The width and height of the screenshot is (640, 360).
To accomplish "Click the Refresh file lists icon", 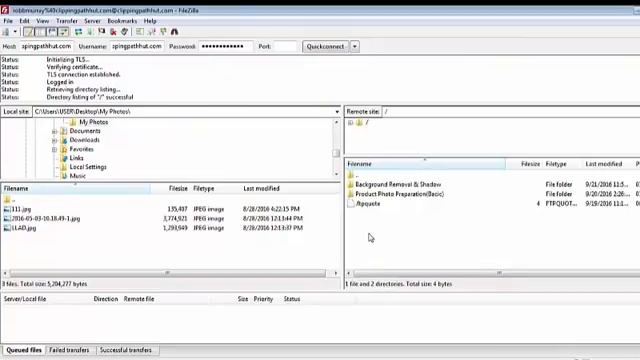I will coord(78,31).
